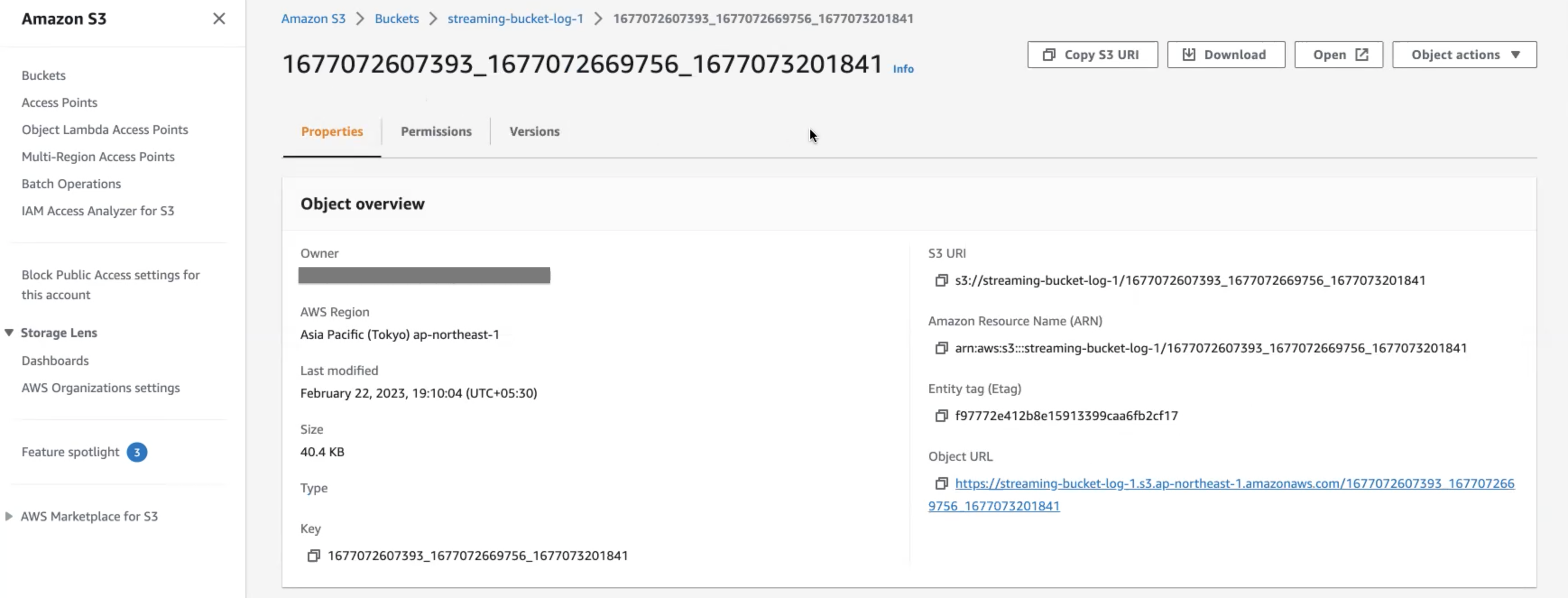Switch to the Versions tab
The height and width of the screenshot is (598, 1568).
click(x=534, y=131)
